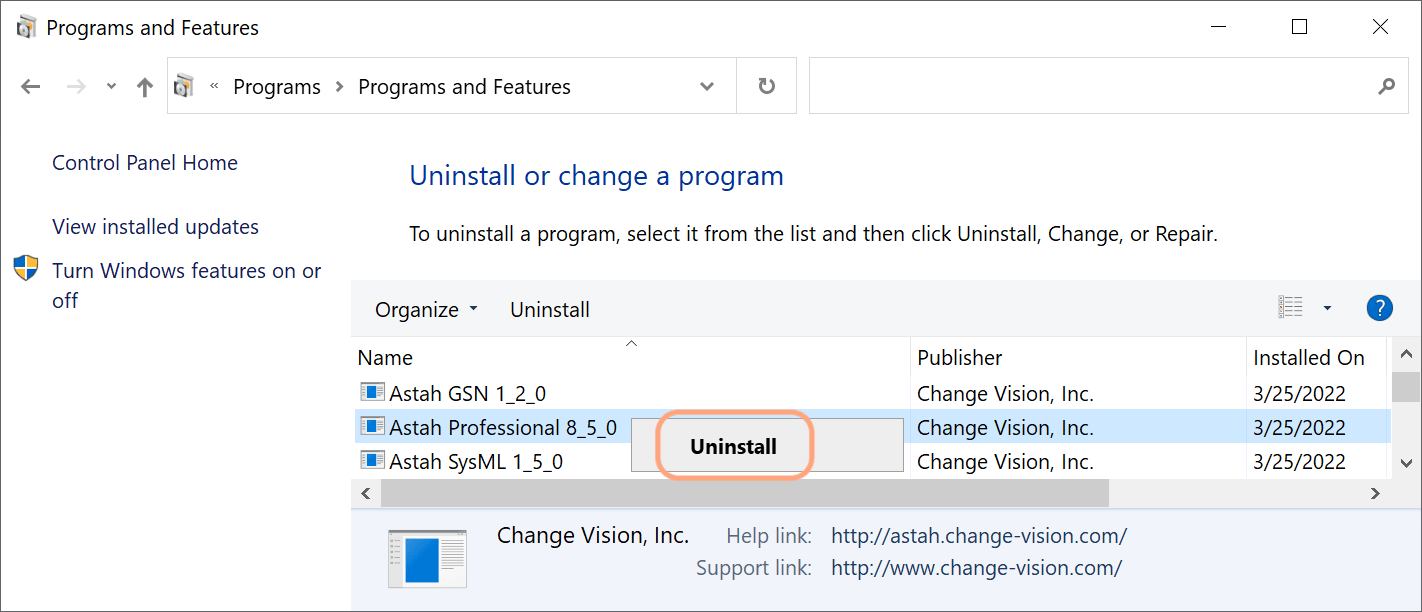
Task: Click the Back navigation arrow
Action: [31, 87]
